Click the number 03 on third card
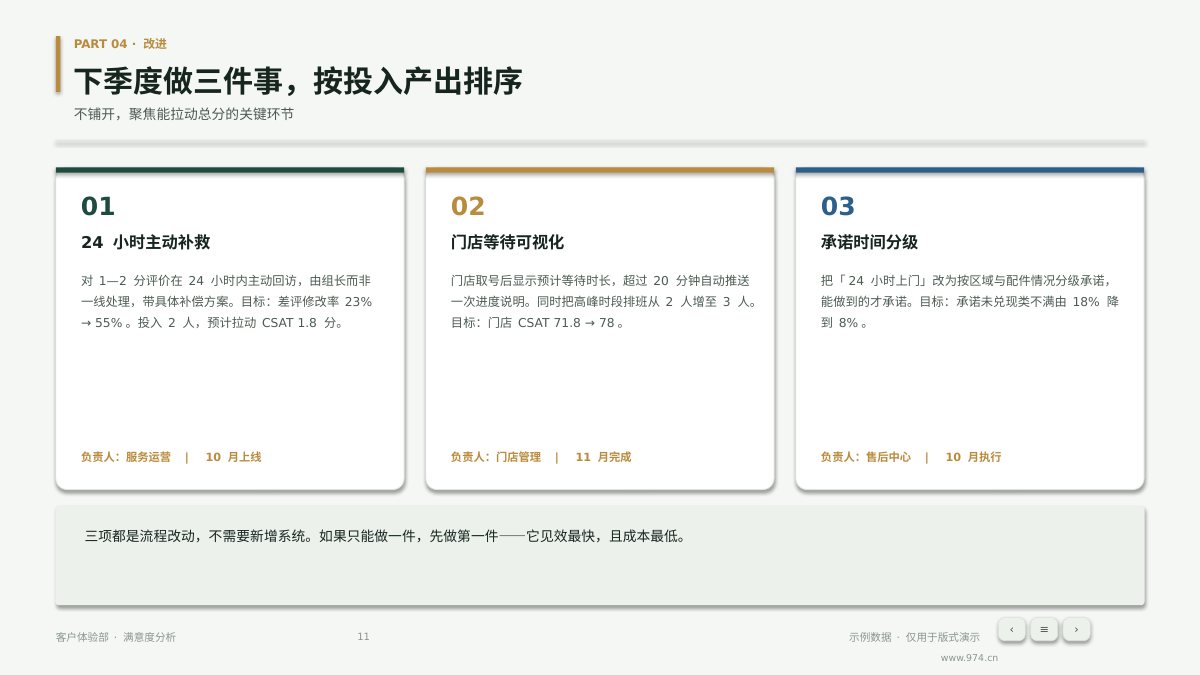The image size is (1200, 675). [x=838, y=206]
